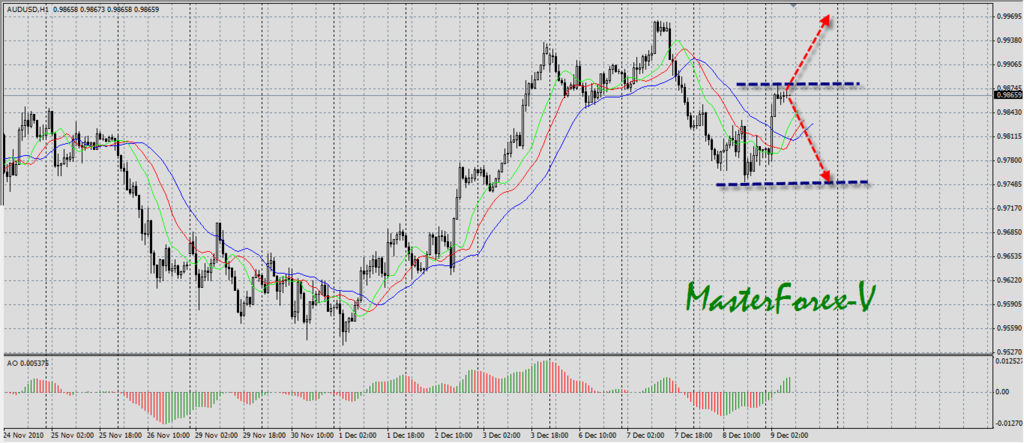The width and height of the screenshot is (1024, 443).
Task: Click the 24 Nov 2010 date label
Action: tap(21, 436)
